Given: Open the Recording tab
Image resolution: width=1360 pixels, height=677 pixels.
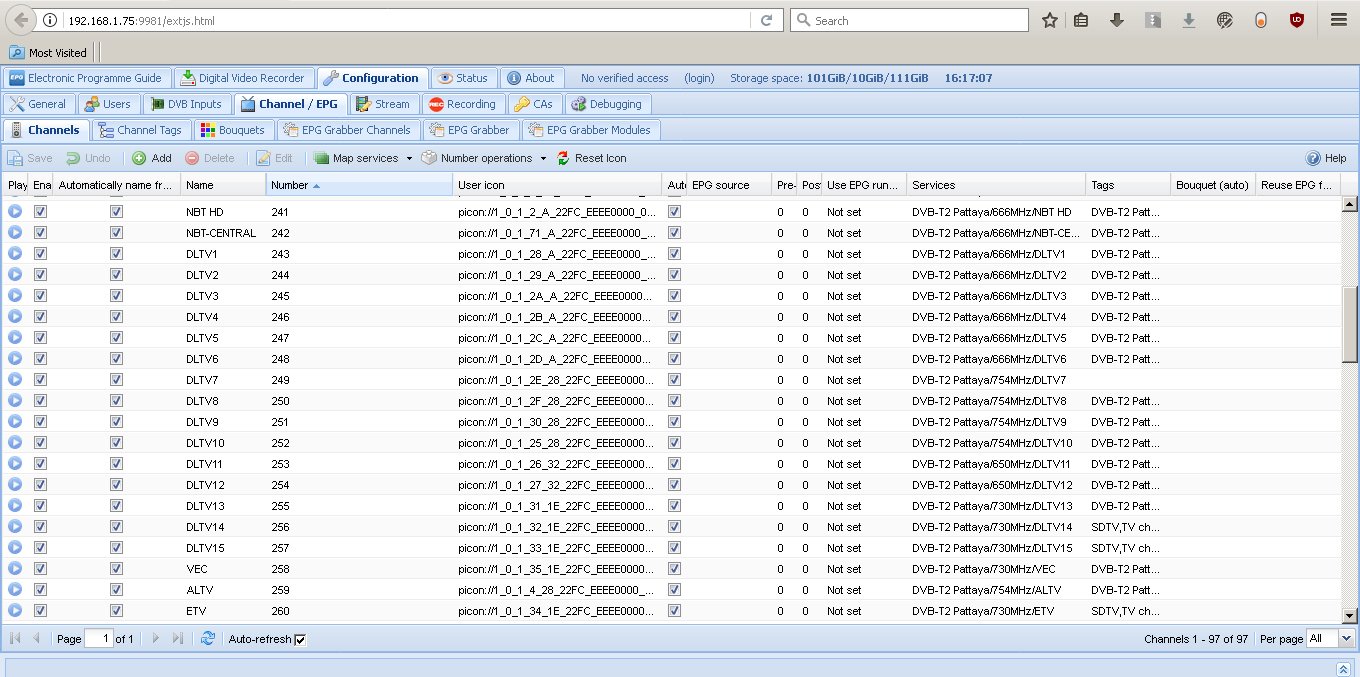Looking at the screenshot, I should [462, 104].
